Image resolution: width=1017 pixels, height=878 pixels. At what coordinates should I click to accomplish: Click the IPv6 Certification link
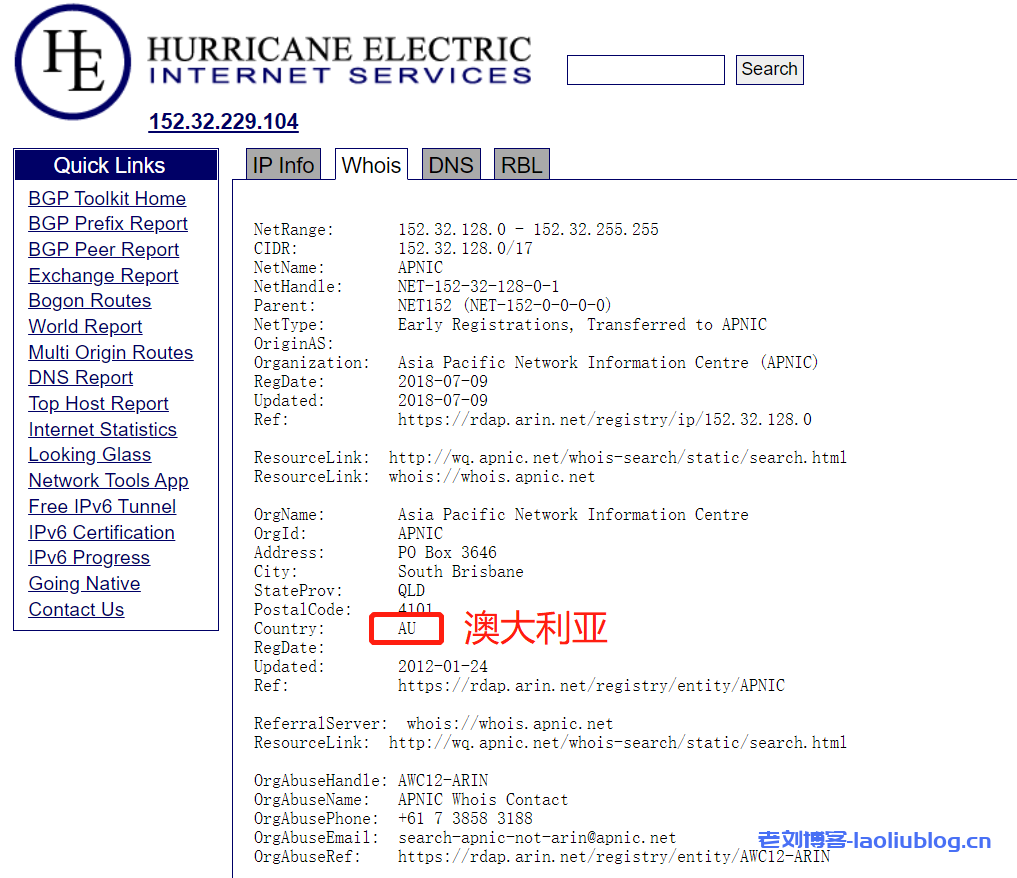[101, 533]
